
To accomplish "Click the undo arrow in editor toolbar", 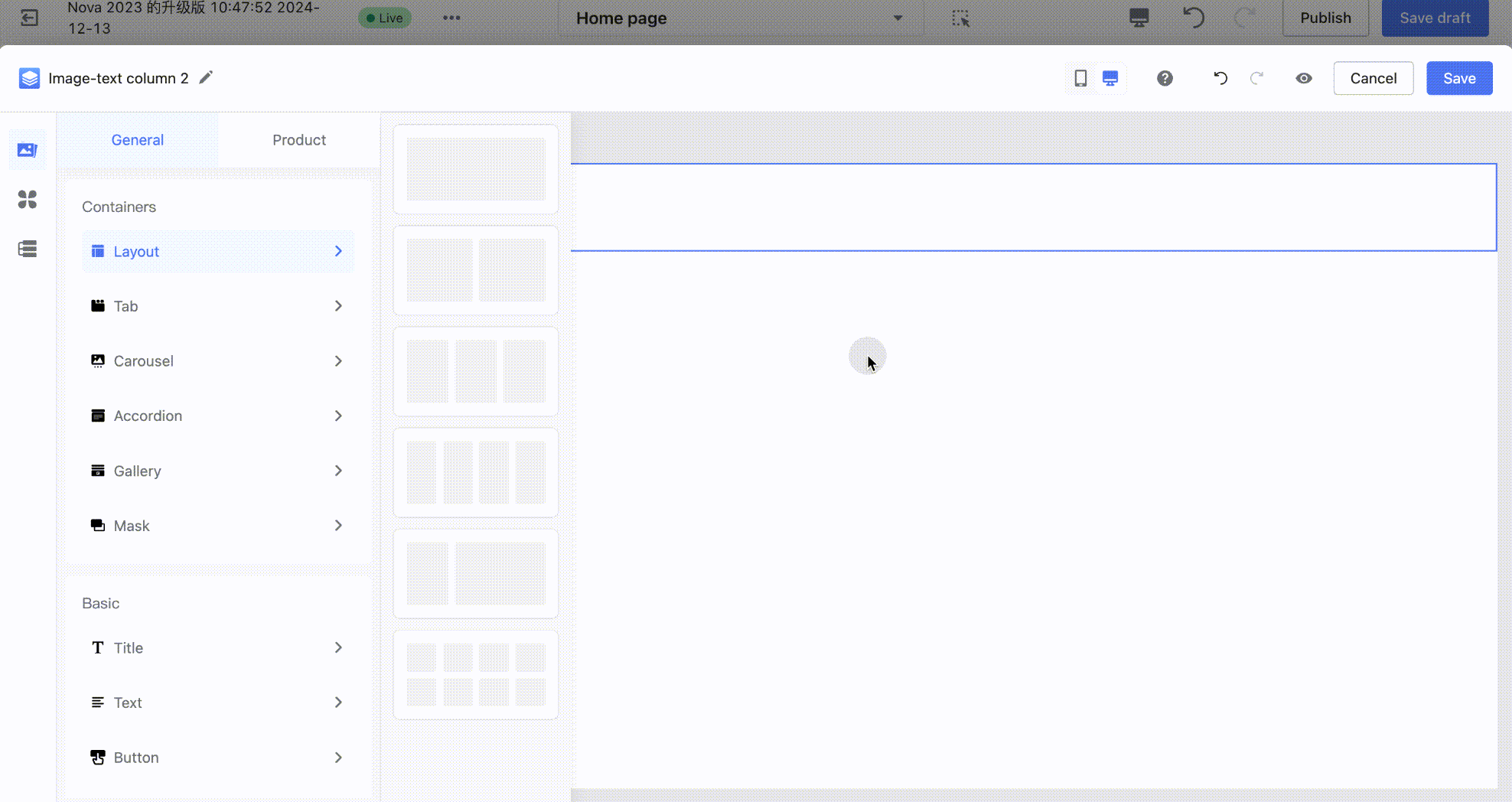I will (1220, 78).
